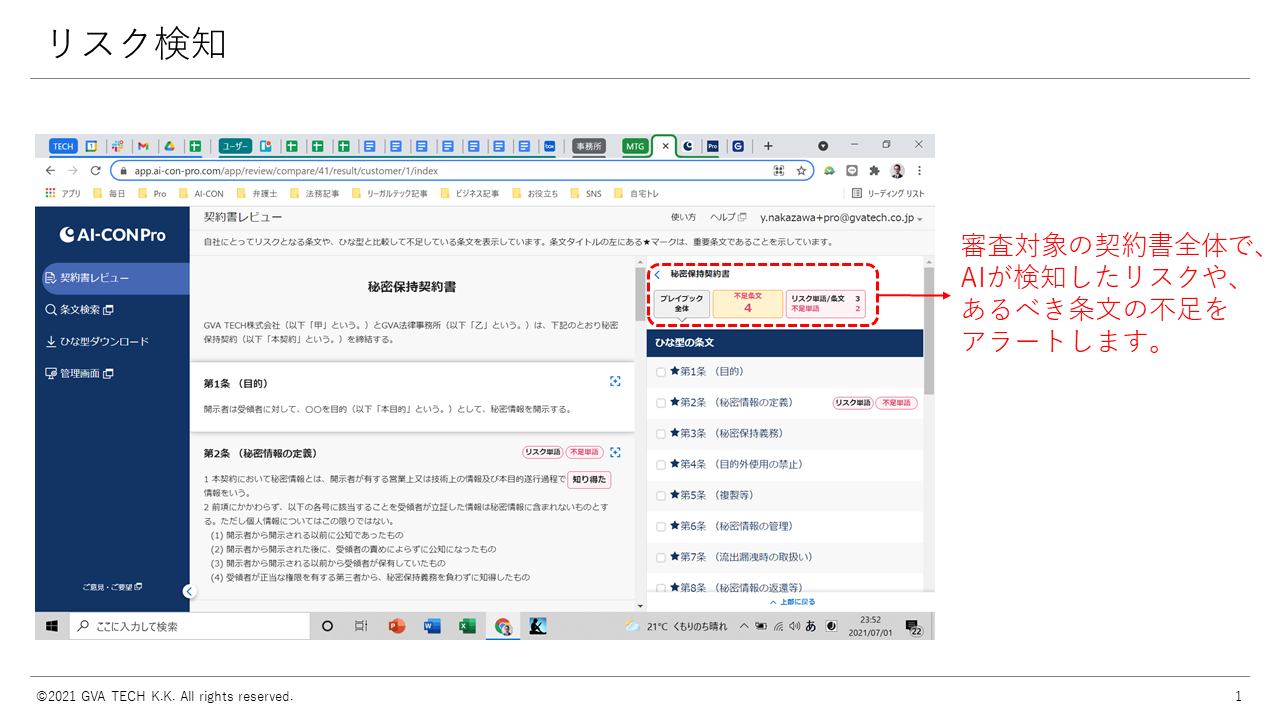Open the Chrome extensions puzzle icon
Image resolution: width=1280 pixels, height=720 pixels.
874,171
